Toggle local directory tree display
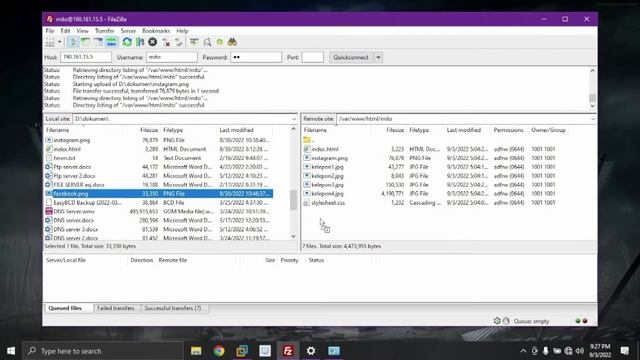This screenshot has height=360, width=640. pyautogui.click(x=85, y=42)
